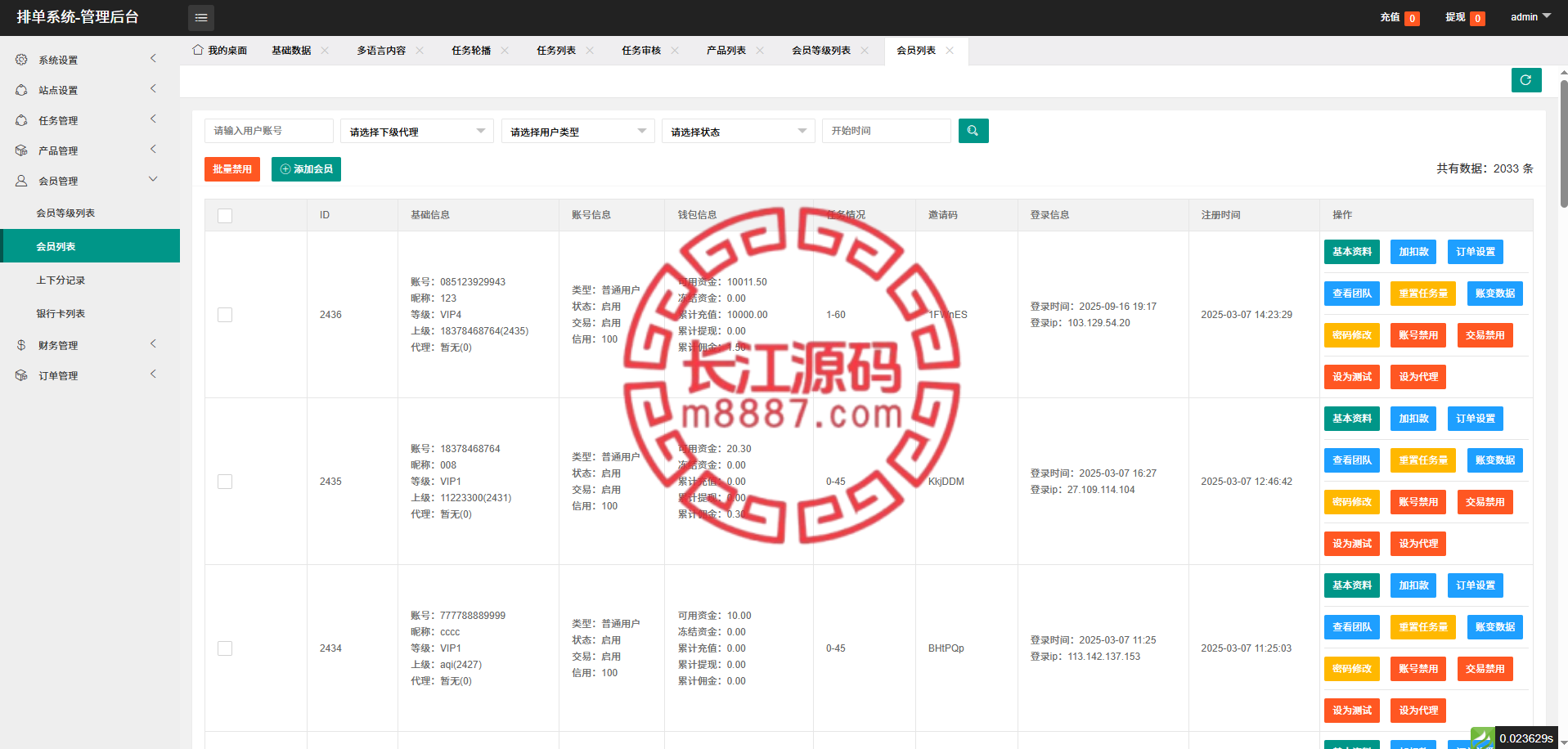The width and height of the screenshot is (1568, 749).
Task: Click the 开始时间 date input
Action: tap(887, 131)
